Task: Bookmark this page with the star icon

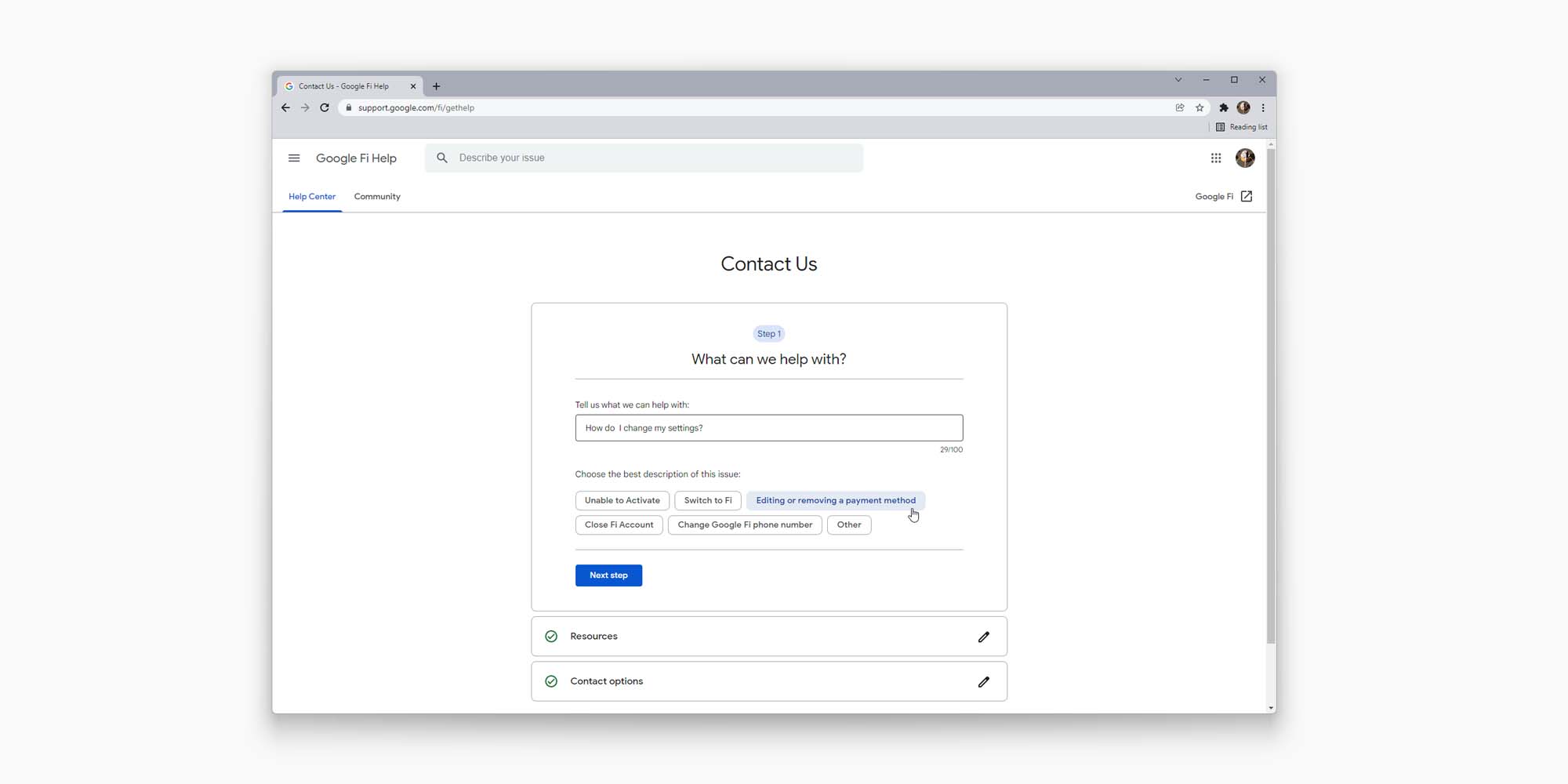Action: point(1200,107)
